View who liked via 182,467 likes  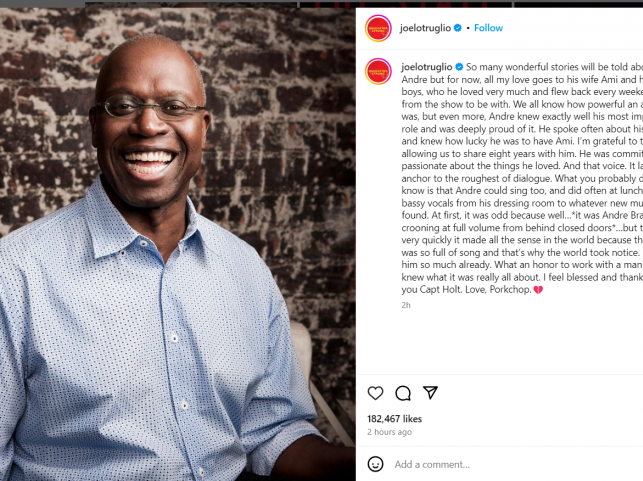[394, 419]
